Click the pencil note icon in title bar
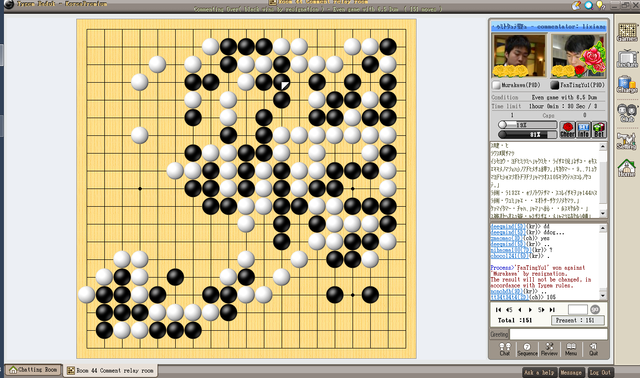Image resolution: width=640 pixels, height=378 pixels. pos(576,5)
